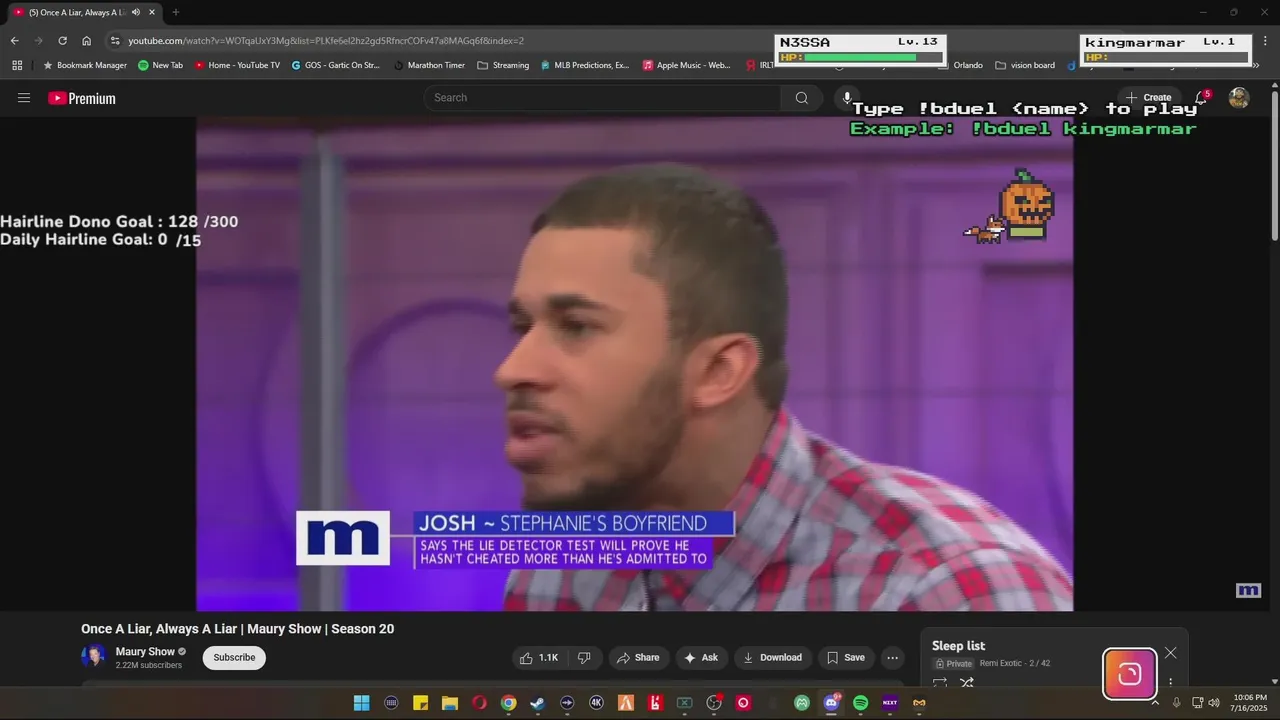
Task: Click the 'Remi Exotic - 2 / 42' text
Action: tap(1014, 663)
